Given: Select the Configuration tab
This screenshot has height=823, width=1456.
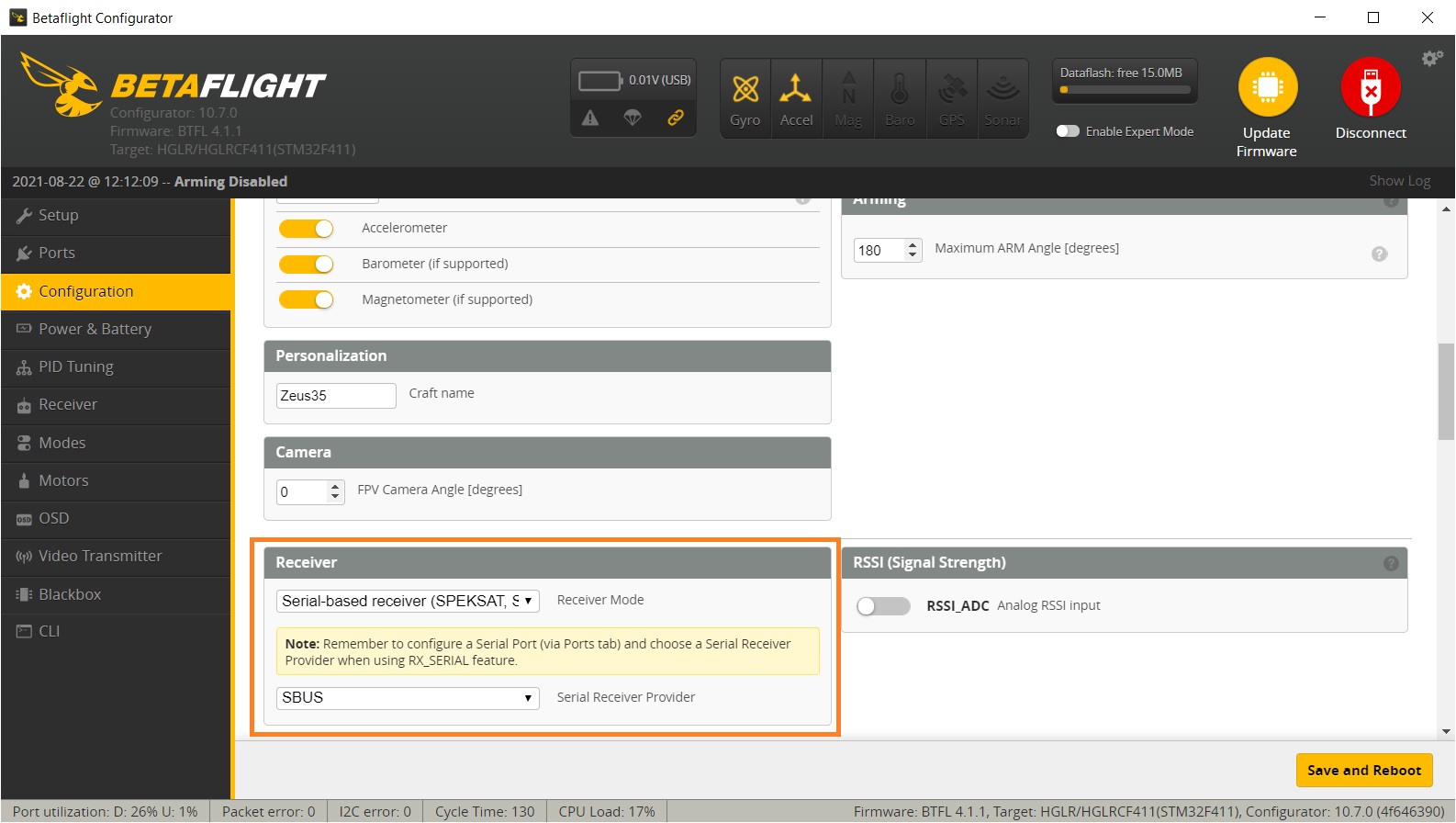Looking at the screenshot, I should click(x=116, y=292).
